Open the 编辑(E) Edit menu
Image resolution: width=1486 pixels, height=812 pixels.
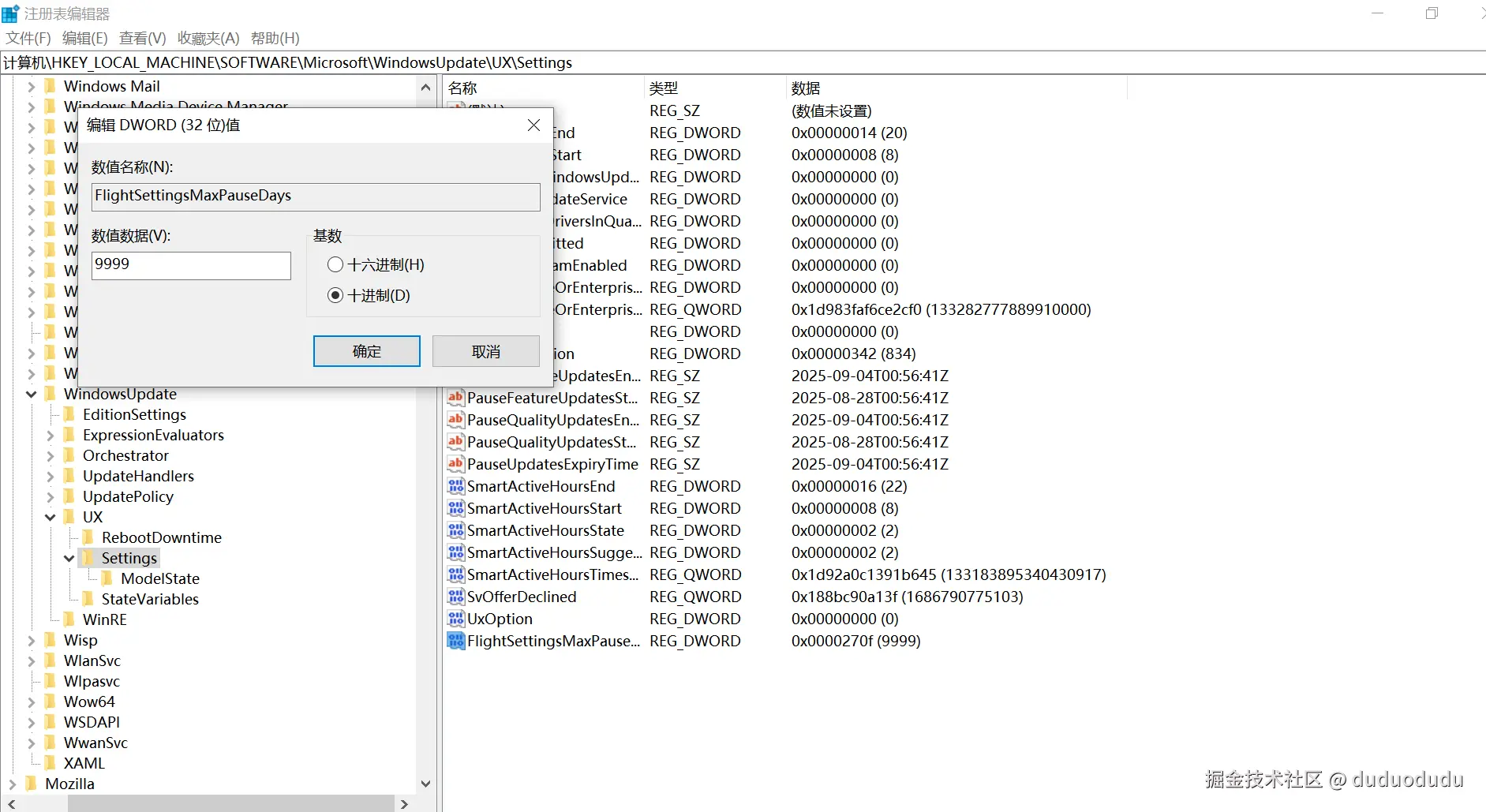coord(85,38)
